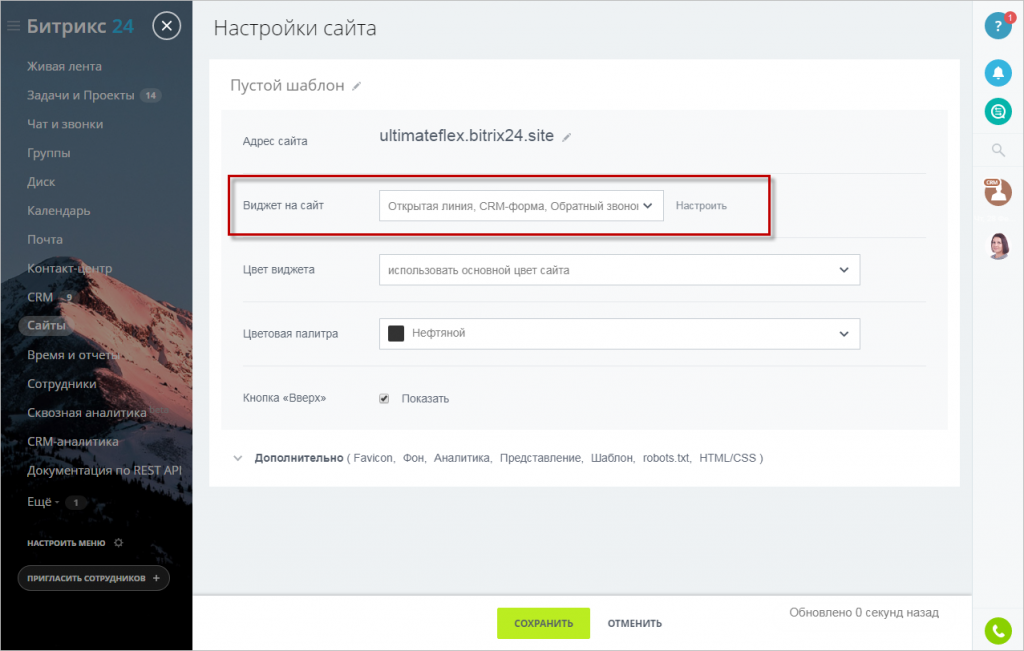Edit template name with pencil icon
Viewport: 1024px width, 651px height.
(357, 87)
